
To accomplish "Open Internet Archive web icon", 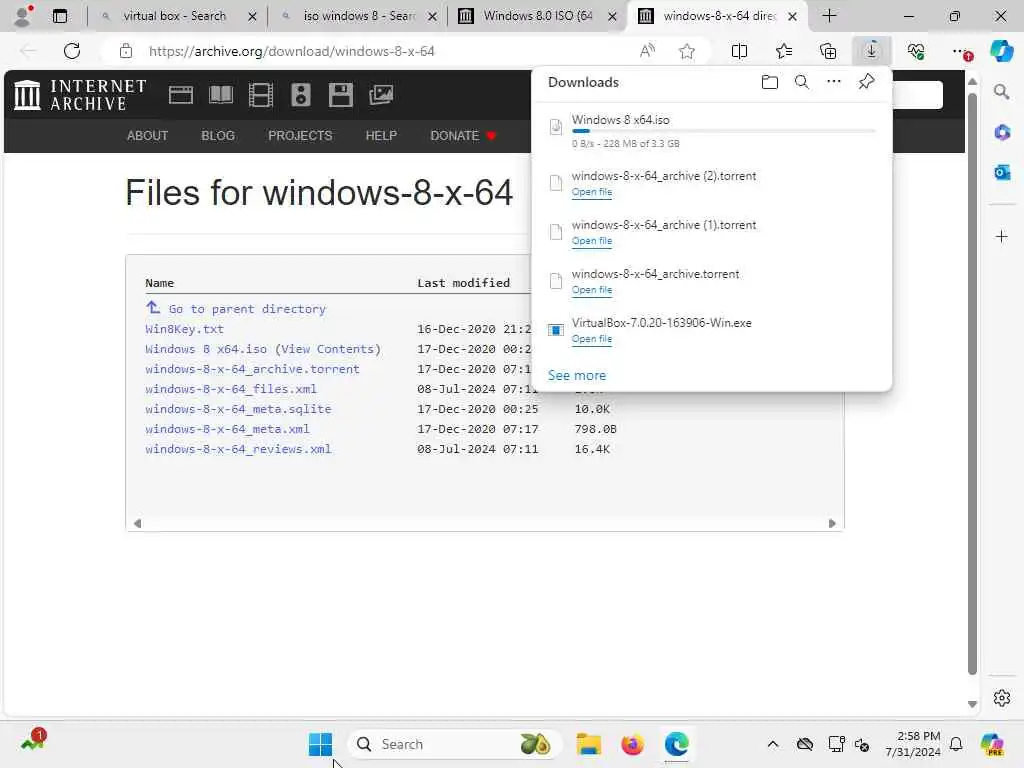I will (x=180, y=95).
